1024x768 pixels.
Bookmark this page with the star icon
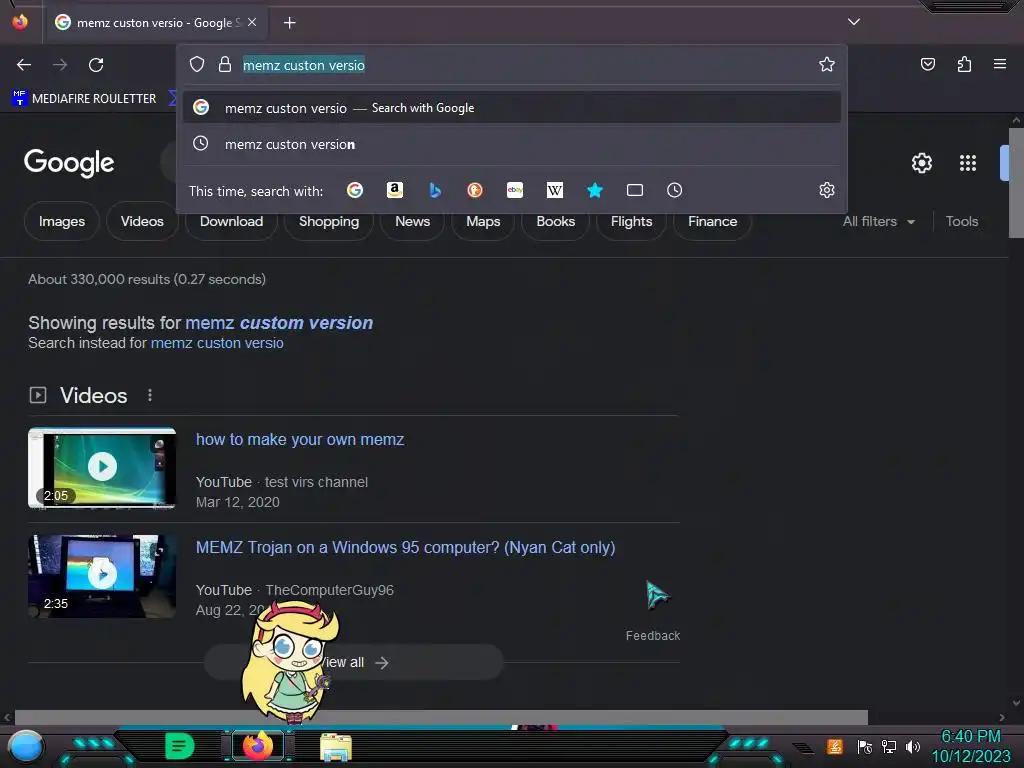827,64
